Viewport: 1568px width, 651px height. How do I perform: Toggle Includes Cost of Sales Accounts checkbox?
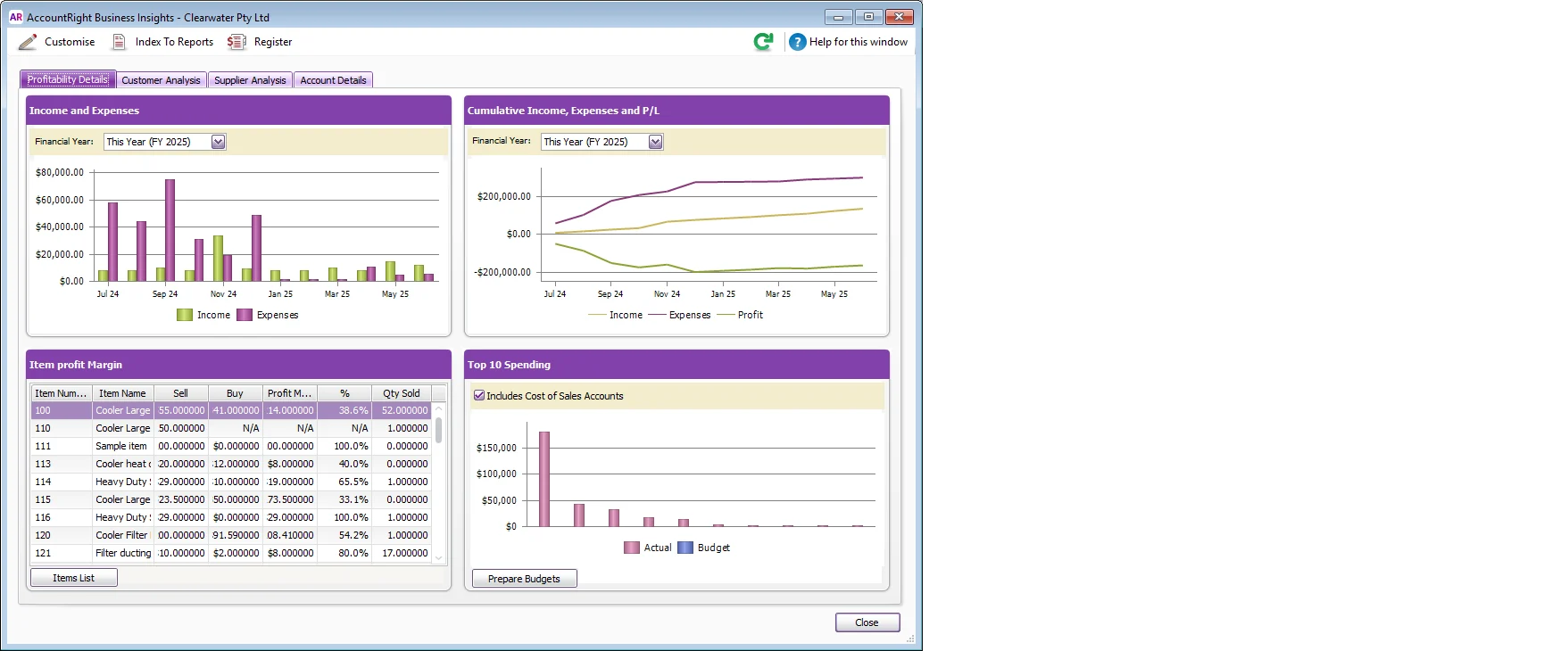pyautogui.click(x=479, y=395)
